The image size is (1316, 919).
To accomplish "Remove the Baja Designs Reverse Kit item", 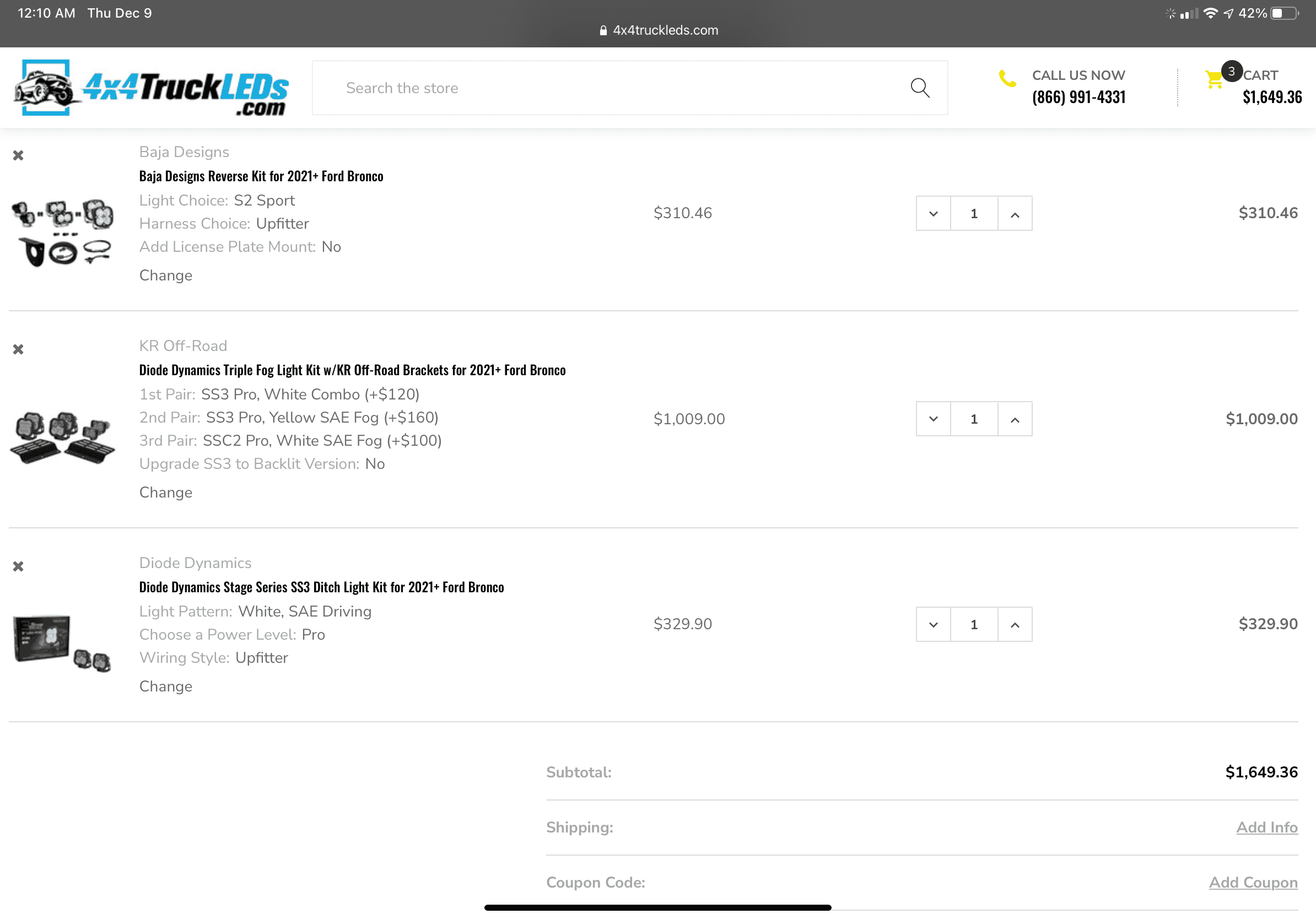I will (x=18, y=155).
